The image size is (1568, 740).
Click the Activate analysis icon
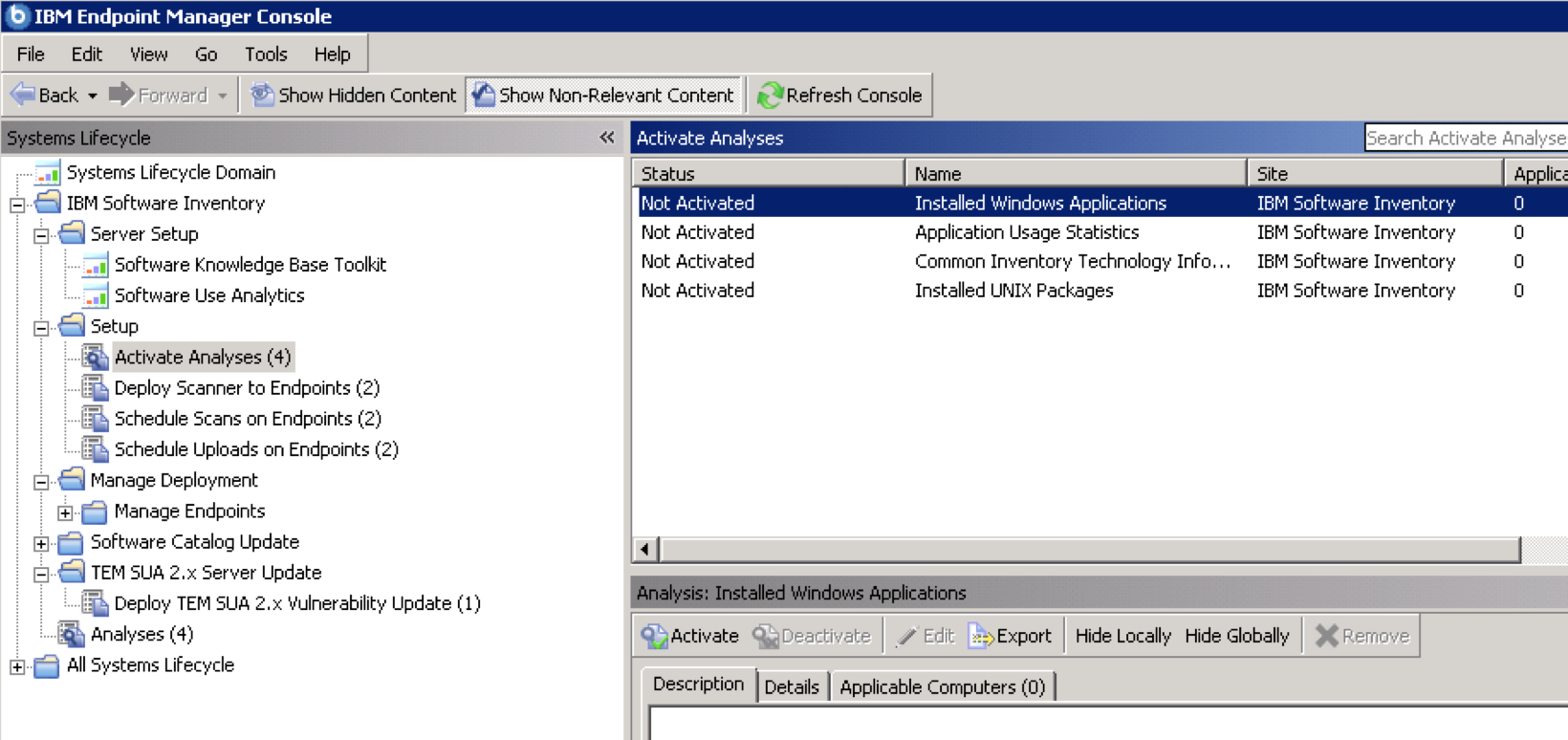pos(654,637)
